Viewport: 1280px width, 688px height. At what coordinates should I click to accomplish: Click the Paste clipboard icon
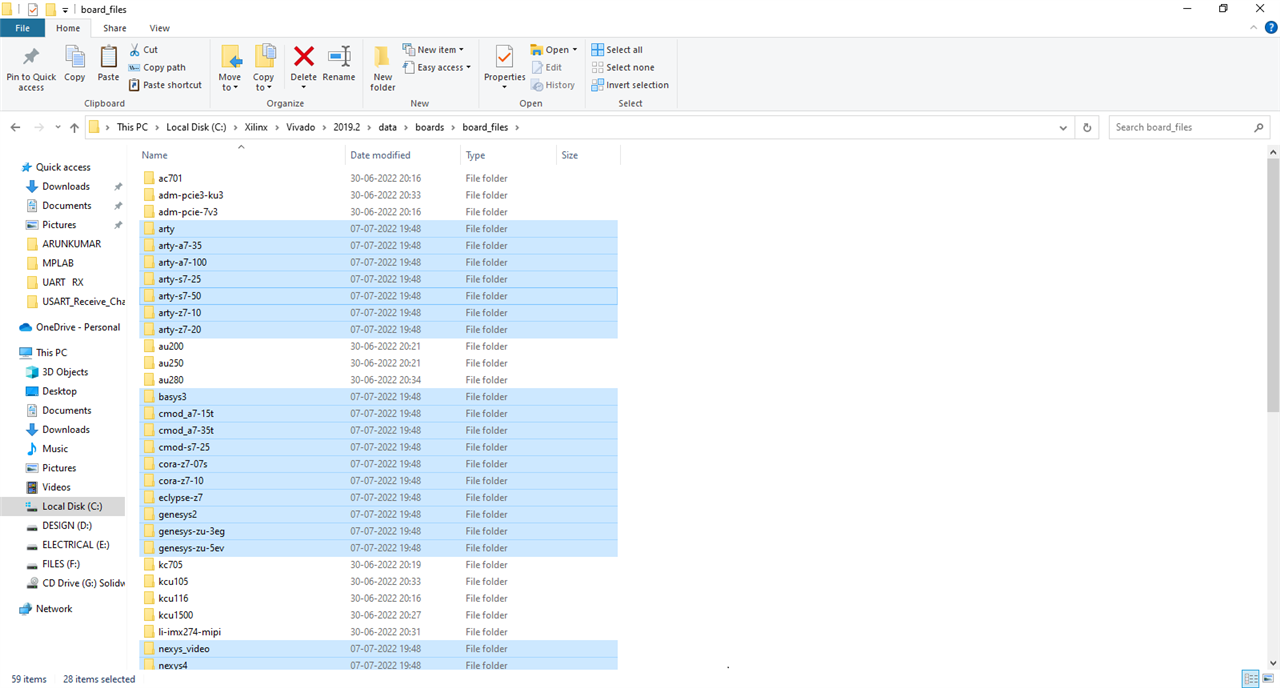coord(108,56)
